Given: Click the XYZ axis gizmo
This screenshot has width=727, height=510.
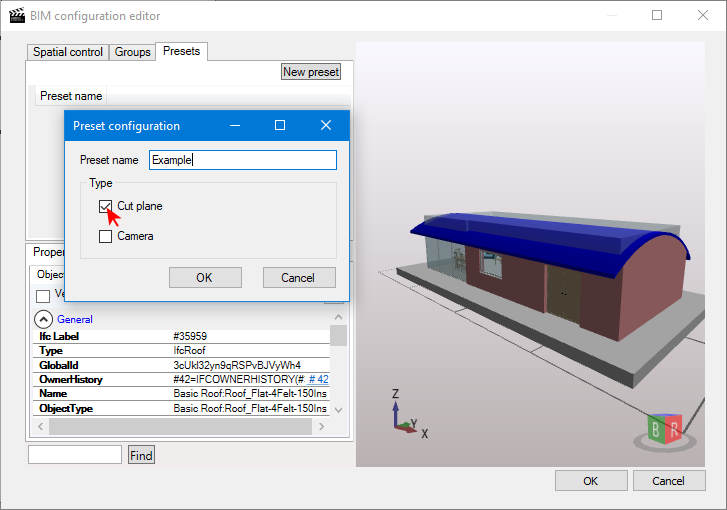Looking at the screenshot, I should (x=404, y=416).
